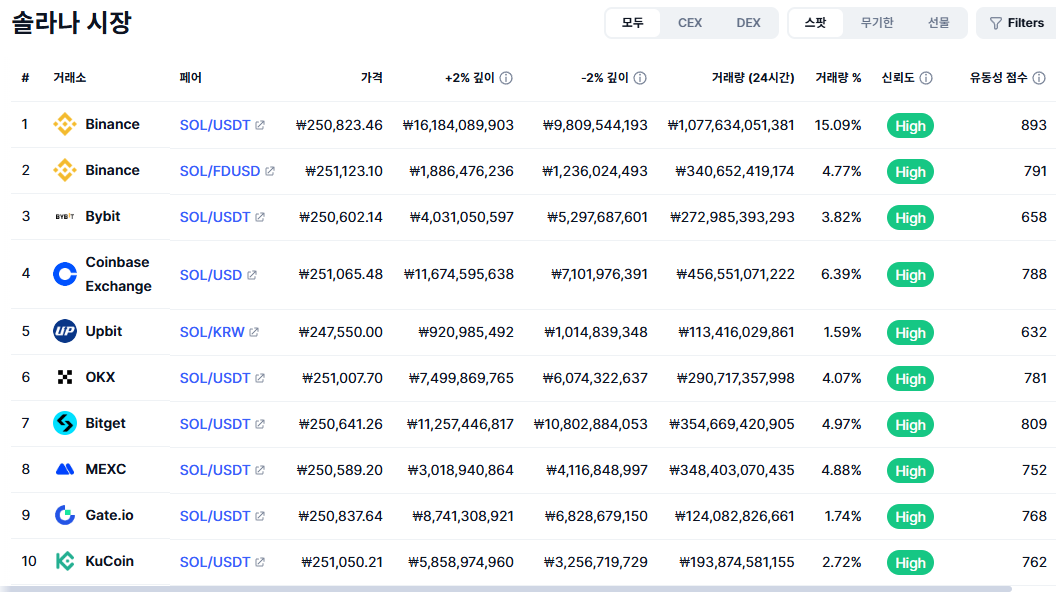Click external link icon for Bybit SOL/USDT
Viewport: 1056px width, 597px height.
click(x=260, y=217)
